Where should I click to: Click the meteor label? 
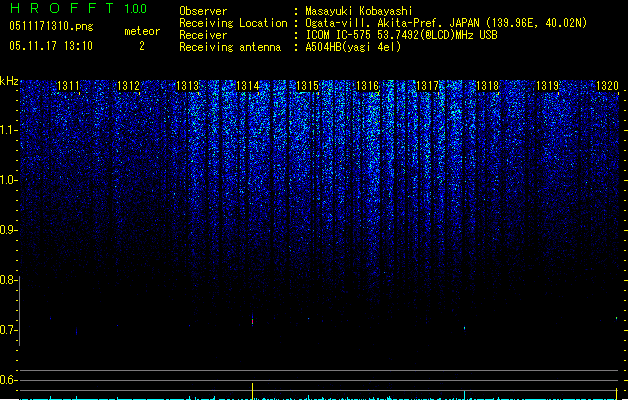click(x=142, y=31)
